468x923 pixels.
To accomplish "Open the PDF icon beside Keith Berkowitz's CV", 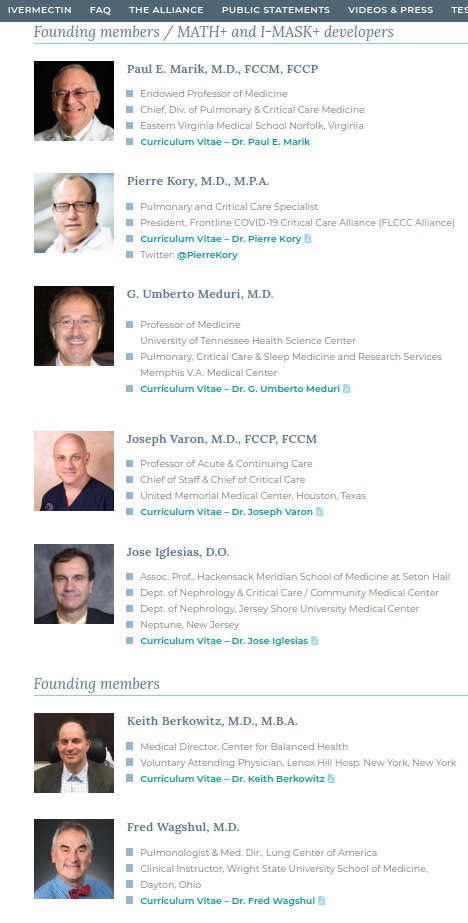I will pyautogui.click(x=331, y=779).
